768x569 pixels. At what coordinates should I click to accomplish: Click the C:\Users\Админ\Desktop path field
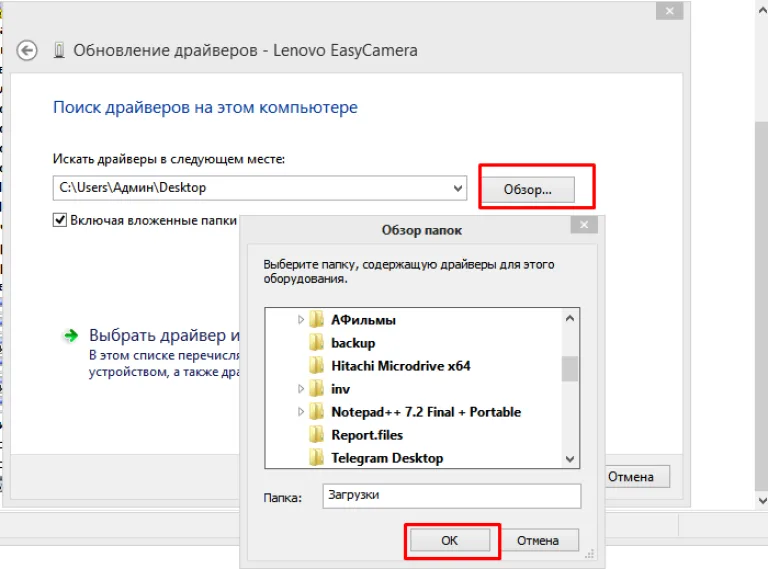260,188
